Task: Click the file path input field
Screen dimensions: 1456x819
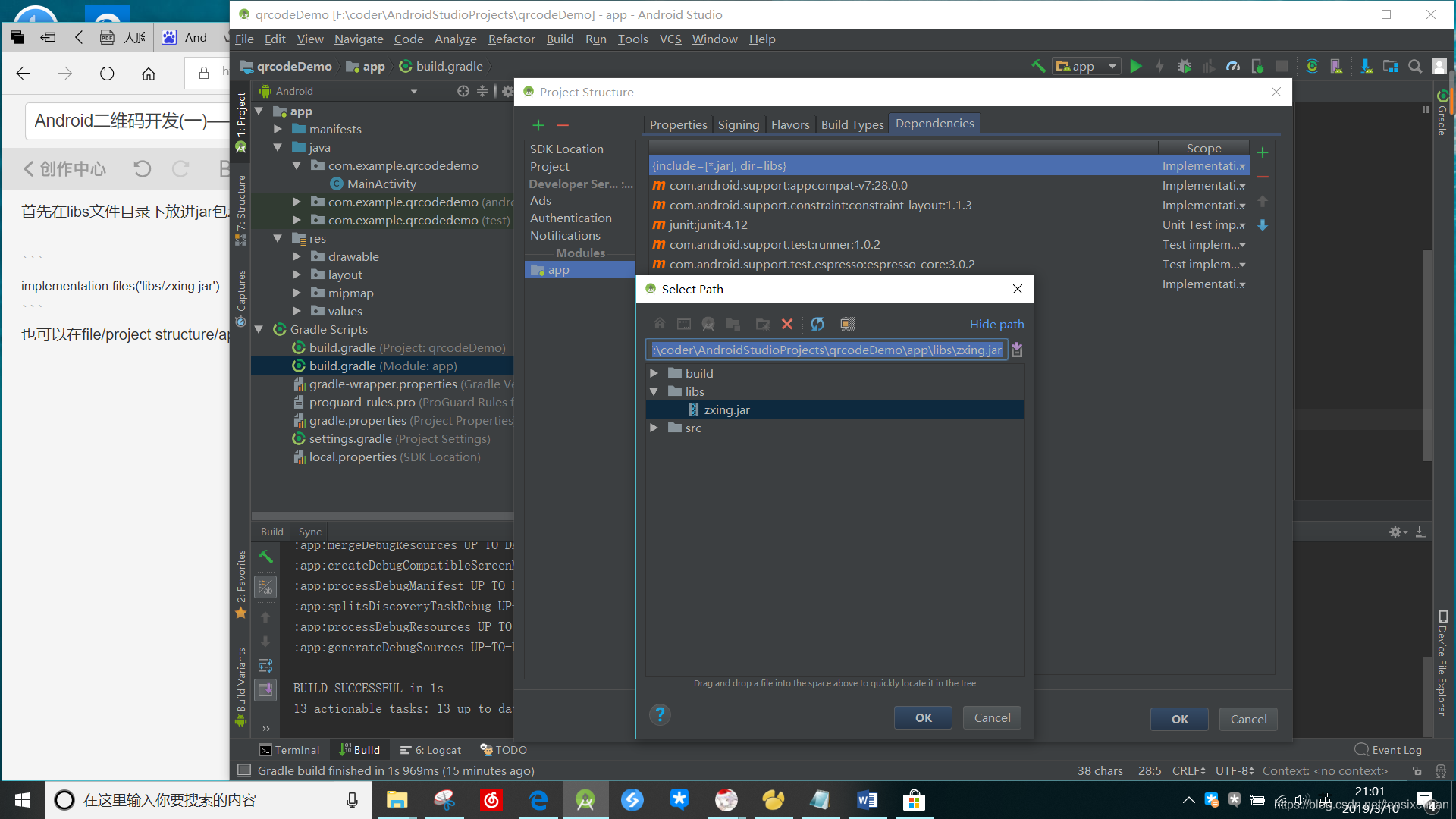Action: 827,350
